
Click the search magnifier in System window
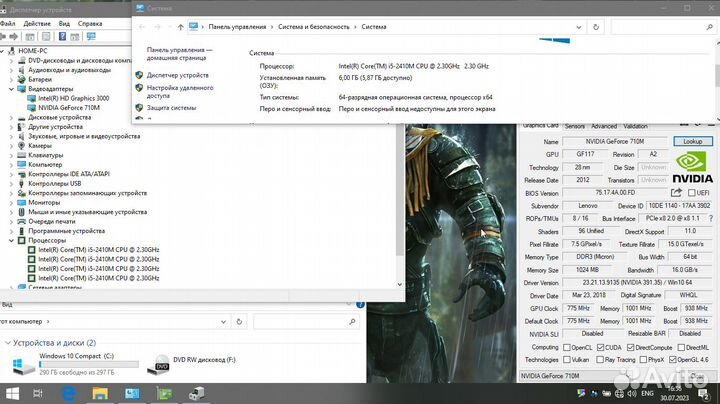[709, 27]
